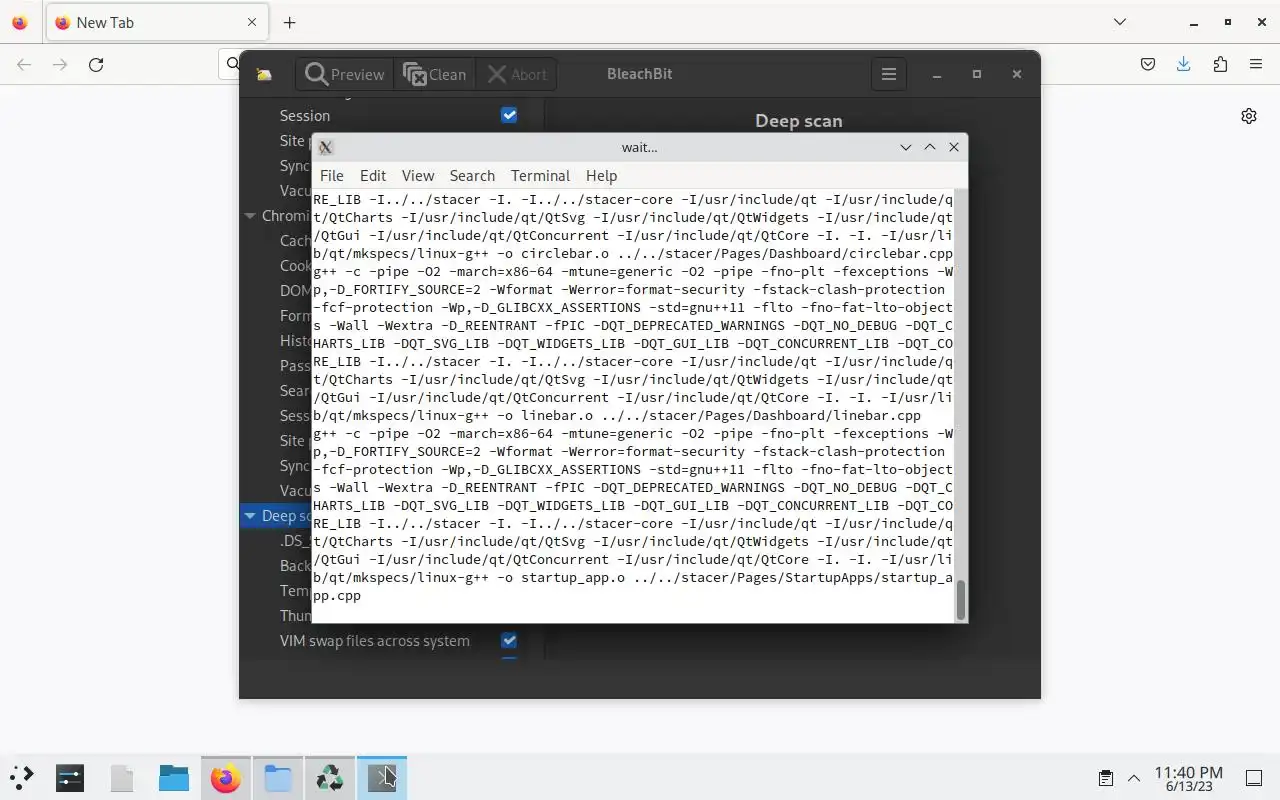
Task: Click the terminal window X icon
Action: point(325,147)
